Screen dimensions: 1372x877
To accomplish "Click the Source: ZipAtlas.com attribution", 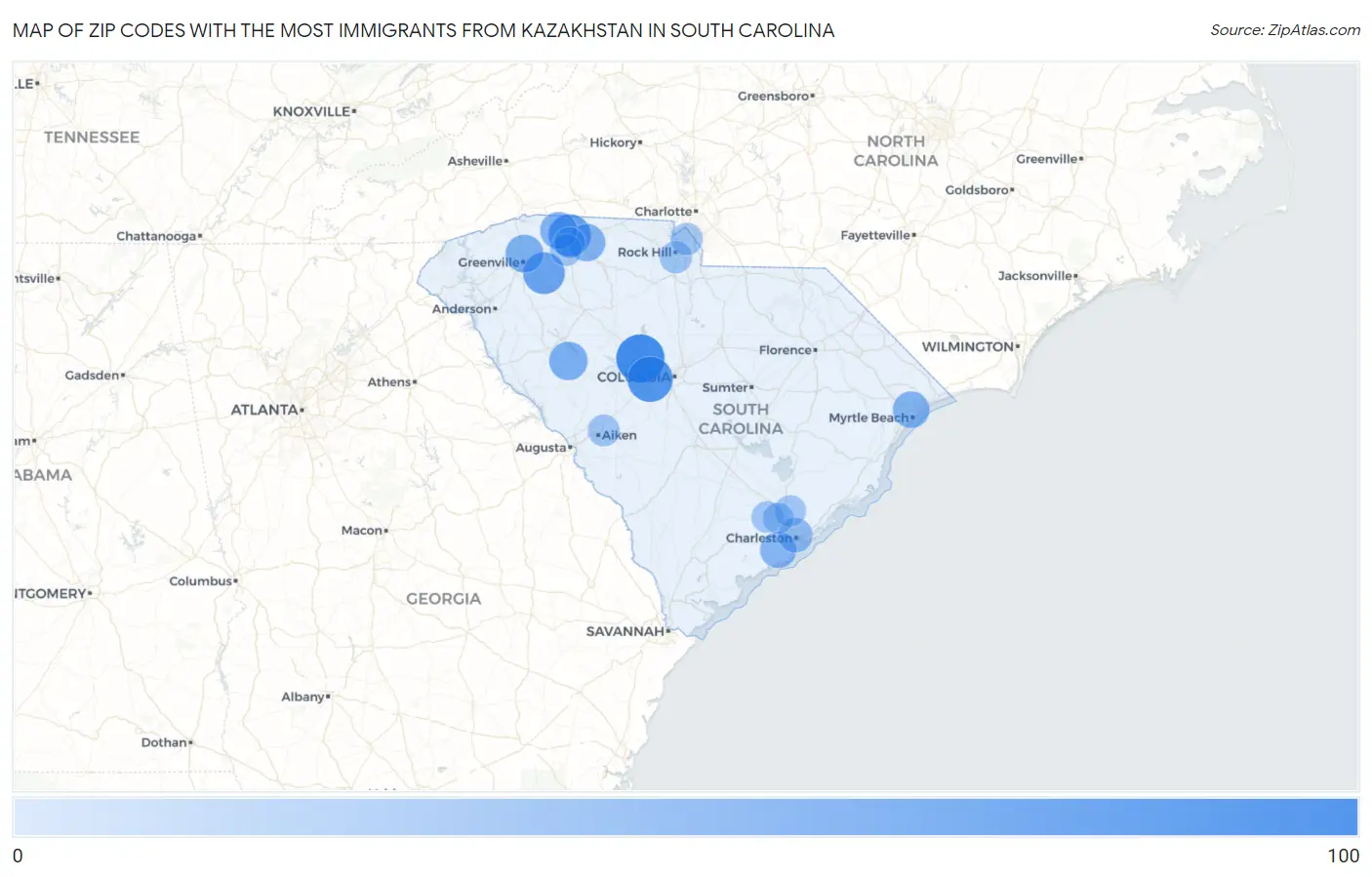I will click(1285, 30).
